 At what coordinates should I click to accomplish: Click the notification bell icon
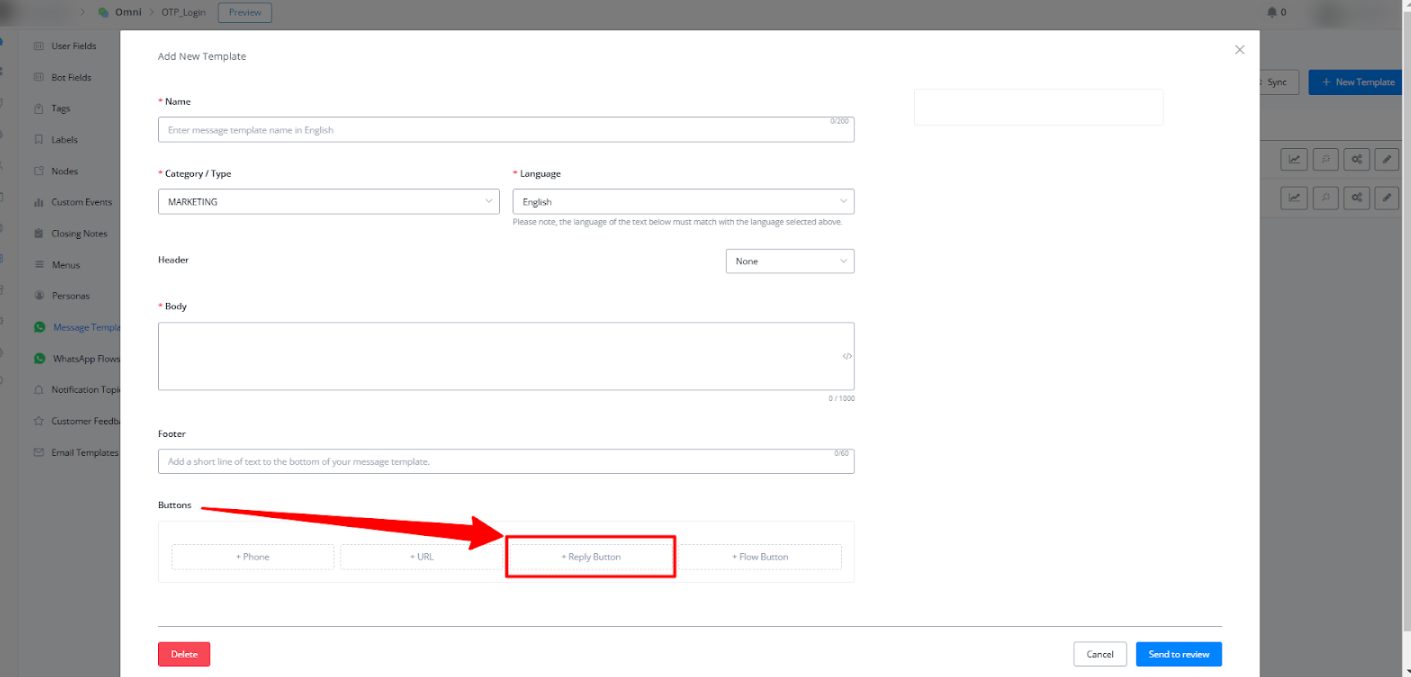pos(1272,13)
